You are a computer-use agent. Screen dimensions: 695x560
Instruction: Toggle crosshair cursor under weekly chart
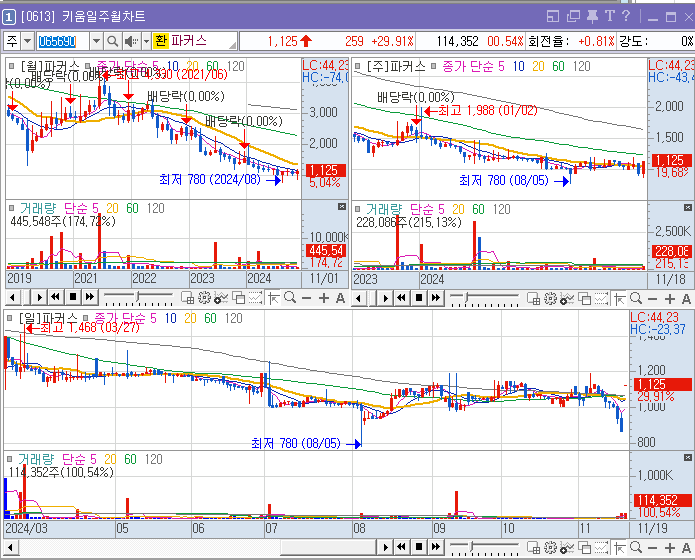(x=620, y=299)
